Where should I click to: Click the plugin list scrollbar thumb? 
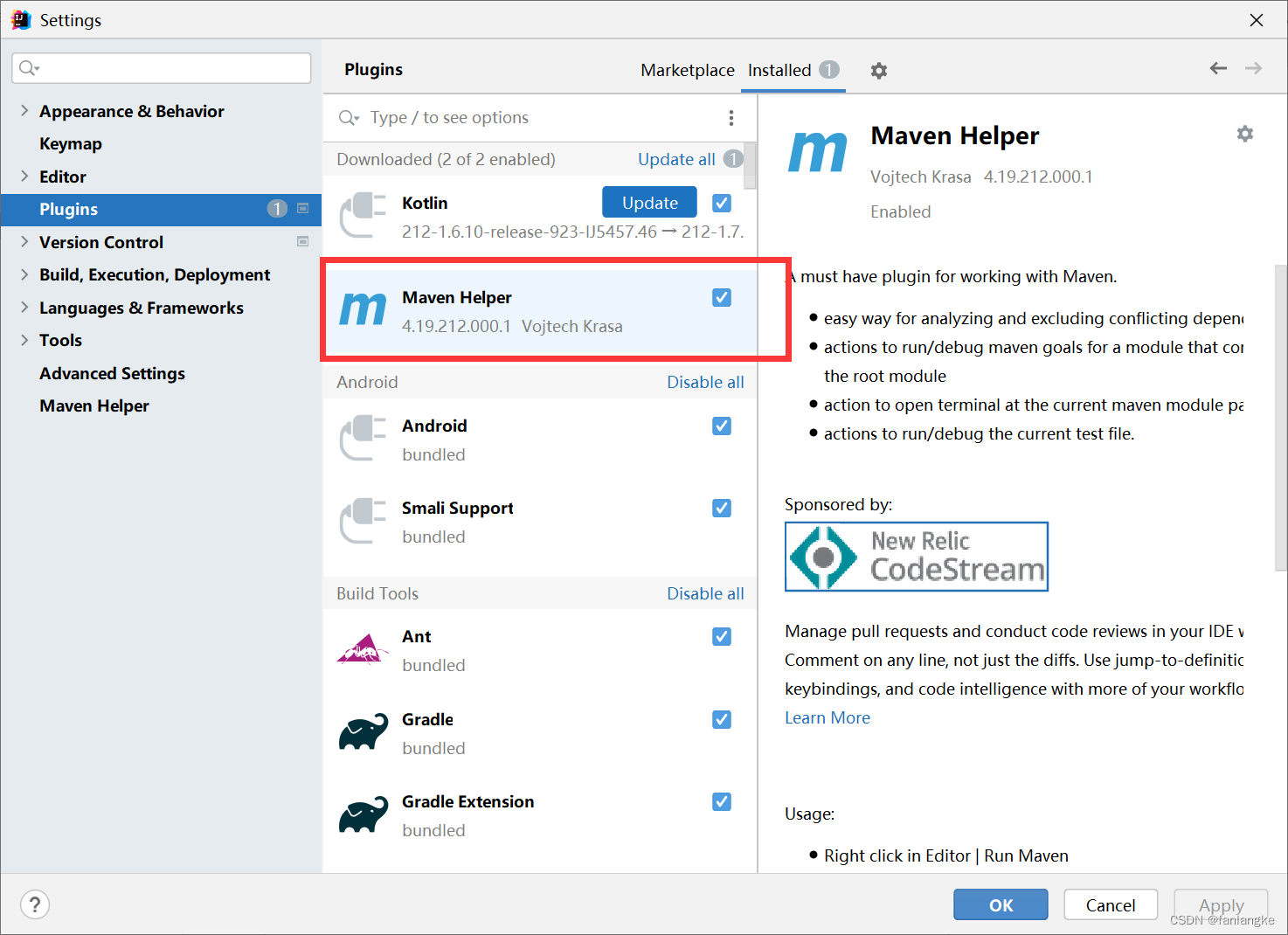tap(750, 165)
